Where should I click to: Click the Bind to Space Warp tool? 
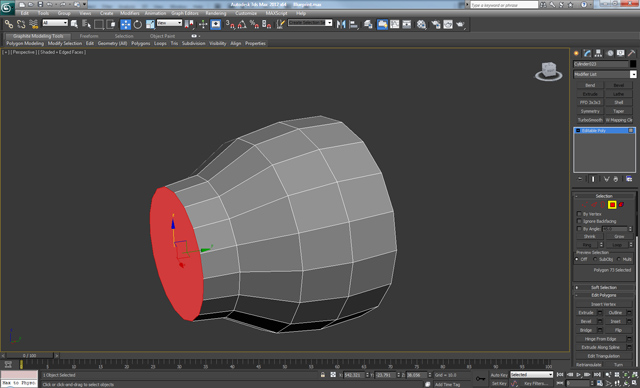(x=33, y=24)
